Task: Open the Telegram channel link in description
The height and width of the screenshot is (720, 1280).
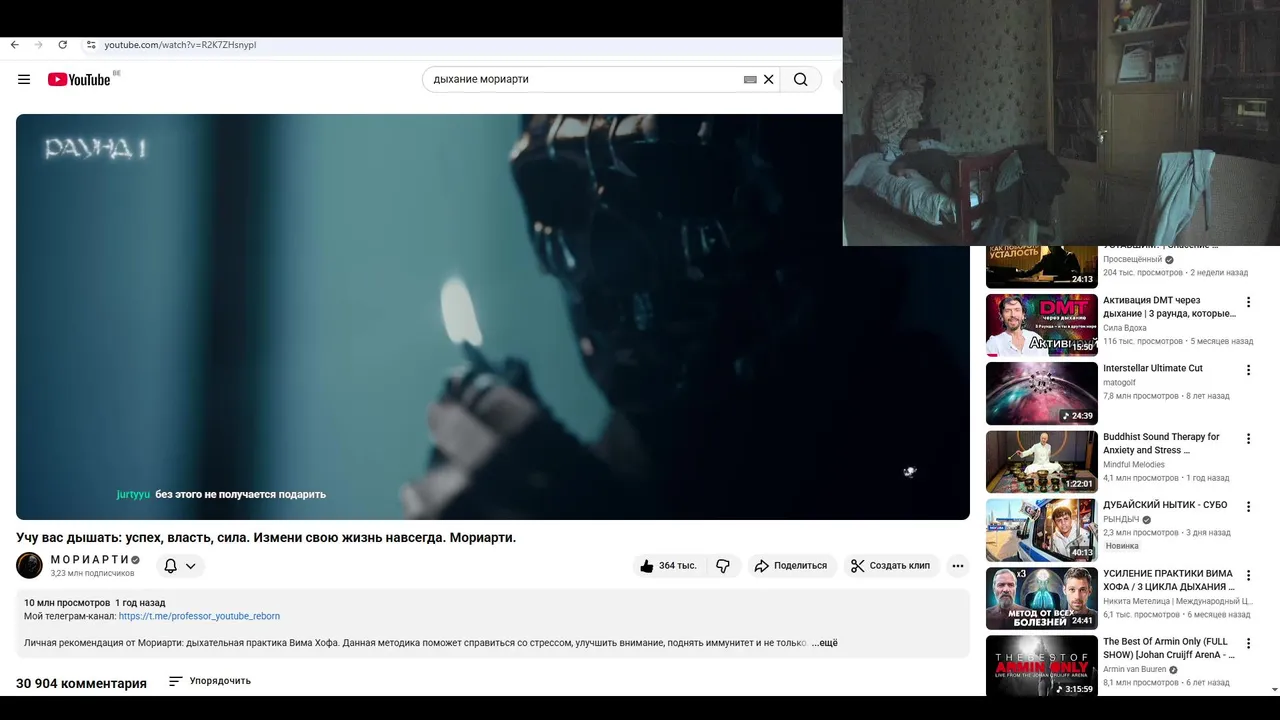Action: coord(199,616)
